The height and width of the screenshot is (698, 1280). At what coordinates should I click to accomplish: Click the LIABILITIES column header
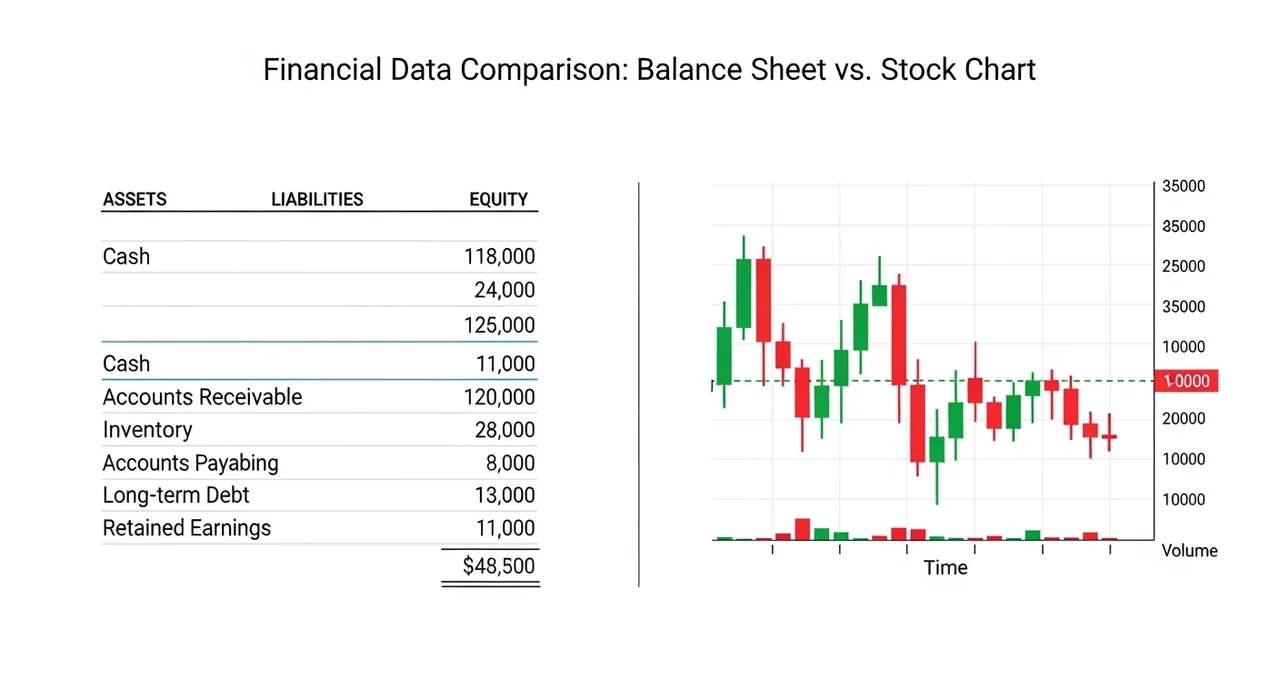(x=317, y=199)
